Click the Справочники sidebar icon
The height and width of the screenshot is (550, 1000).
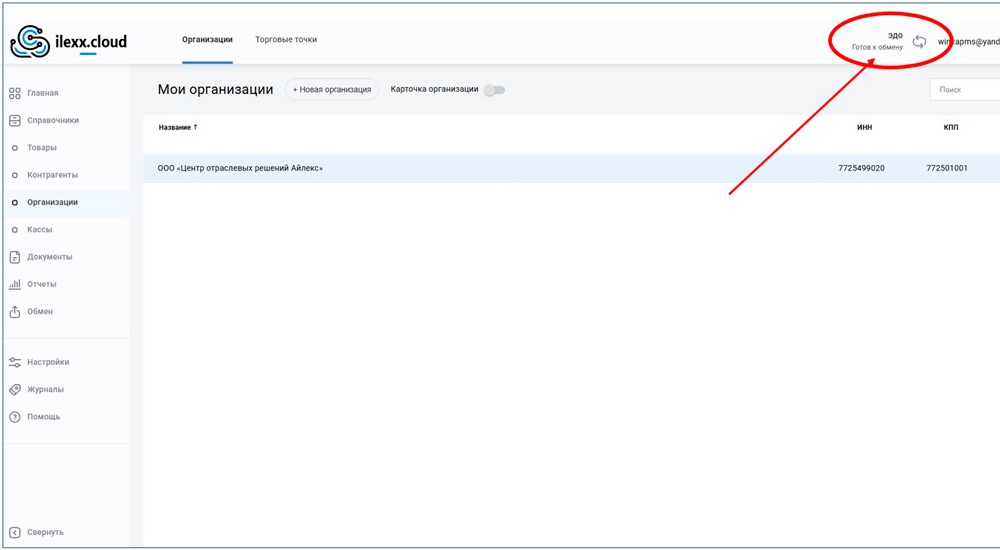(15, 120)
